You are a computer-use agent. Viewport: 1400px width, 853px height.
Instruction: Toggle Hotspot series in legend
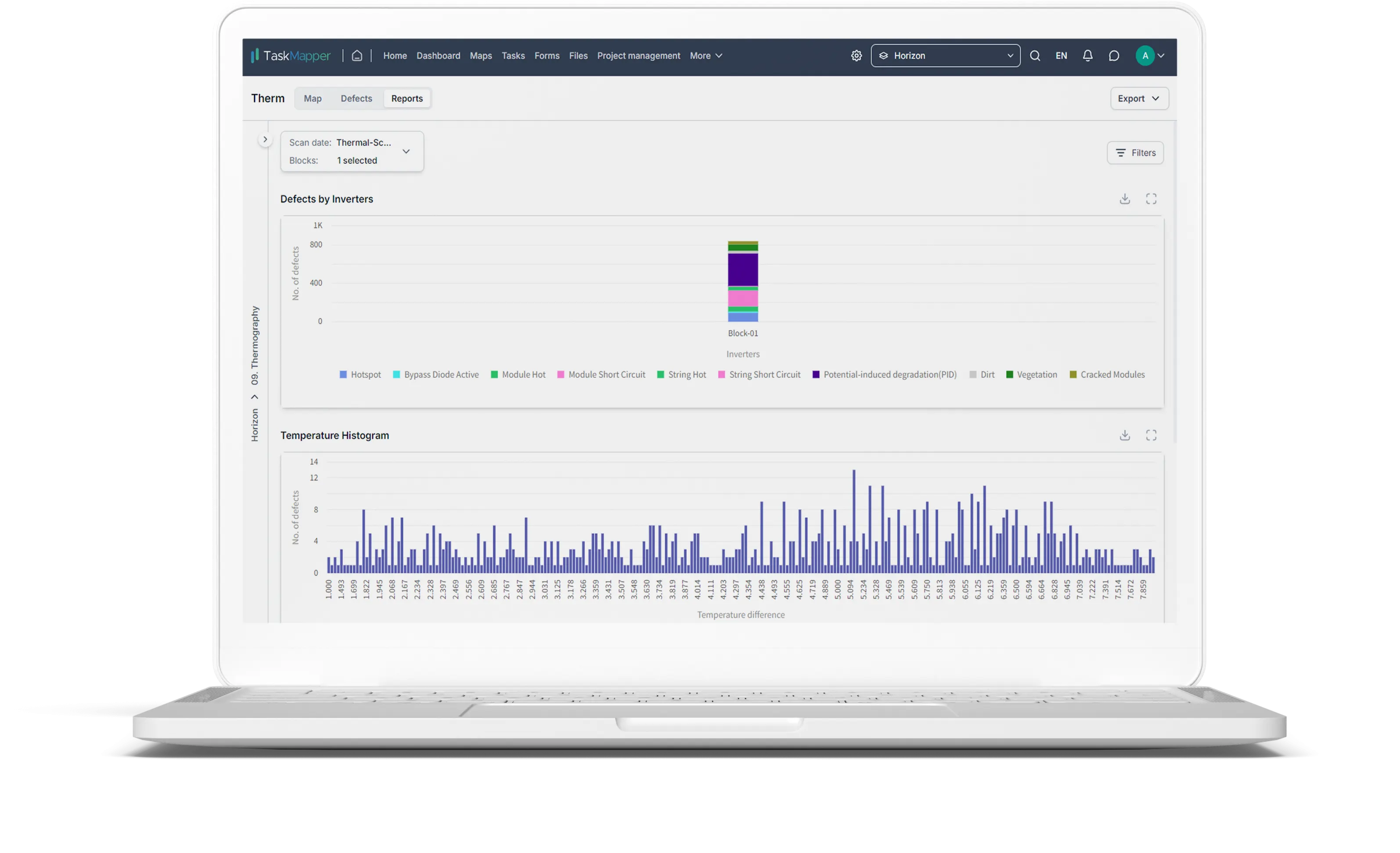(x=365, y=375)
